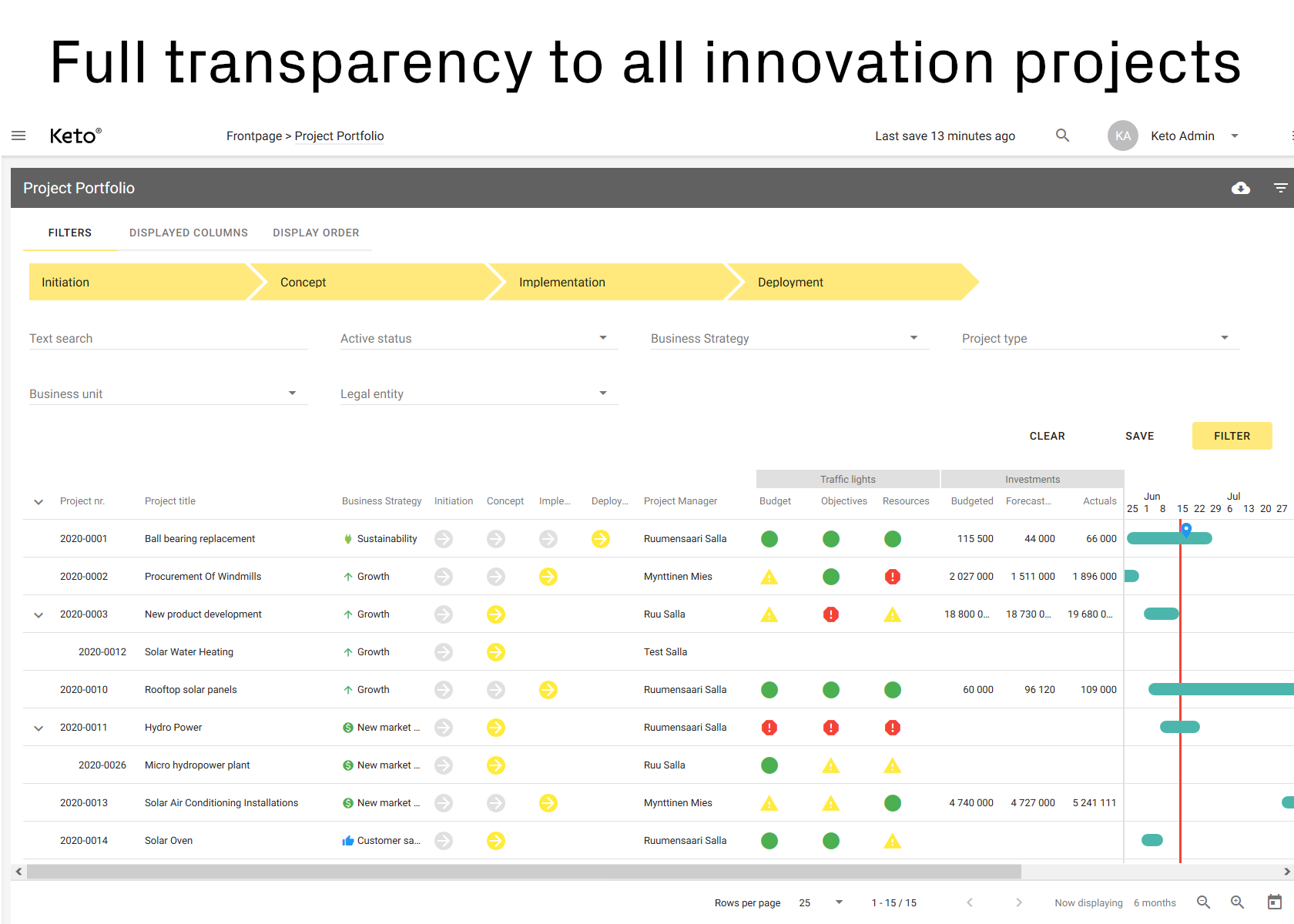This screenshot has height=924, width=1294.
Task: Click Ball bearing replacement Gantt bar
Action: coord(1169,539)
